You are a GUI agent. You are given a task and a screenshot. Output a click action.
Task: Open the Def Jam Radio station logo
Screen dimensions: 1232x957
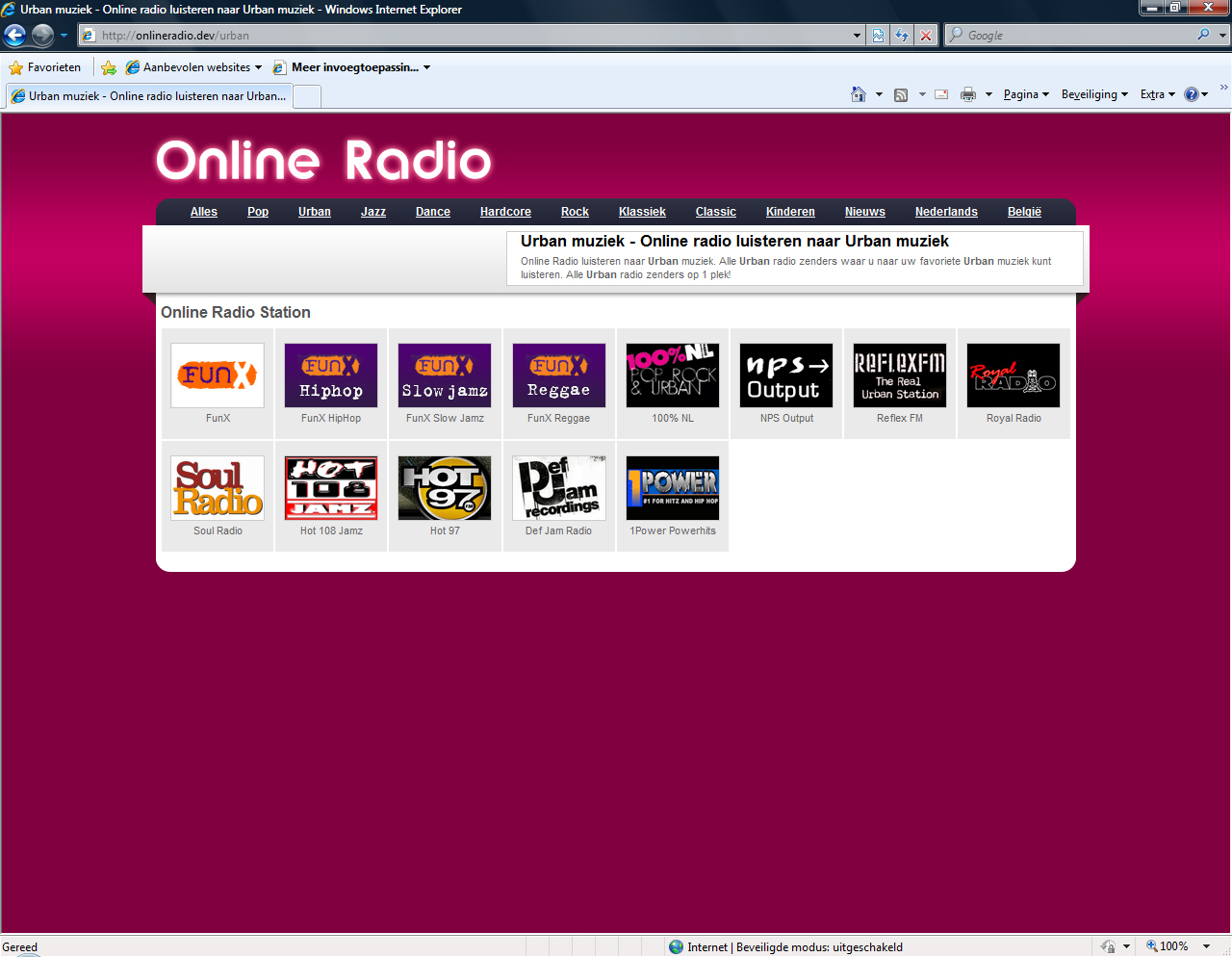[x=559, y=488]
